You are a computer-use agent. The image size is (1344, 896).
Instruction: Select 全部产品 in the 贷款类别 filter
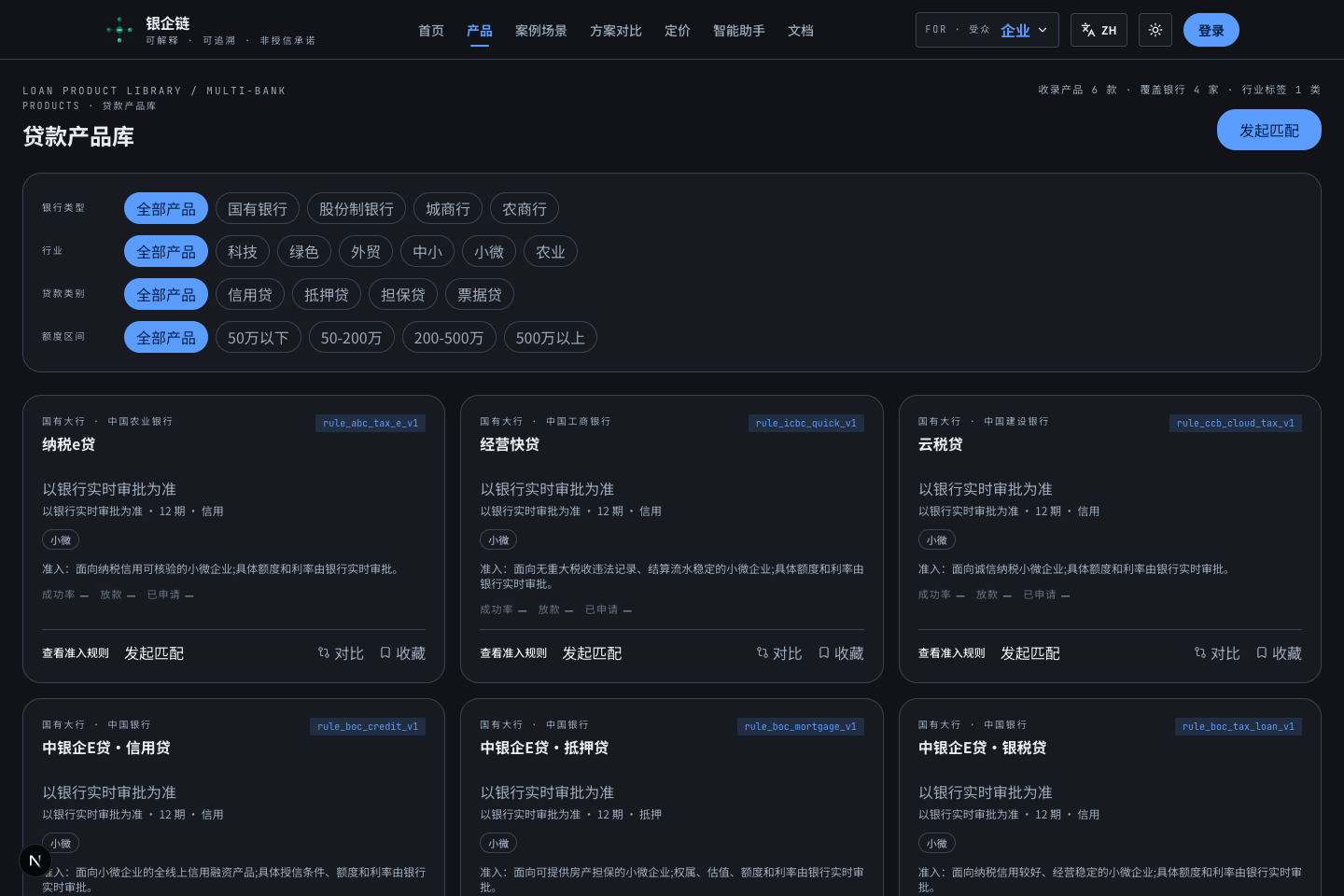tap(166, 295)
